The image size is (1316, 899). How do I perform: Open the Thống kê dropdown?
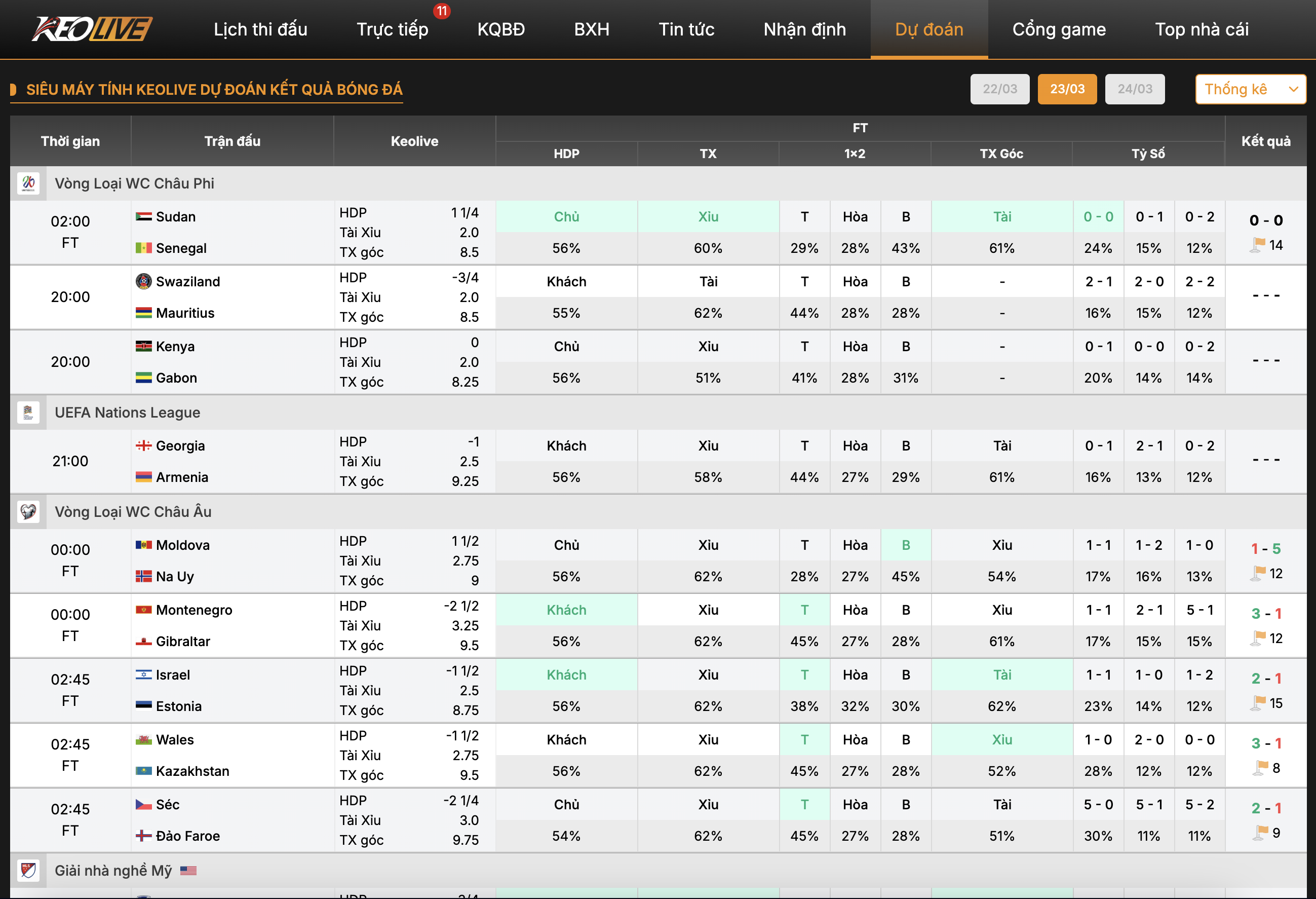1250,89
